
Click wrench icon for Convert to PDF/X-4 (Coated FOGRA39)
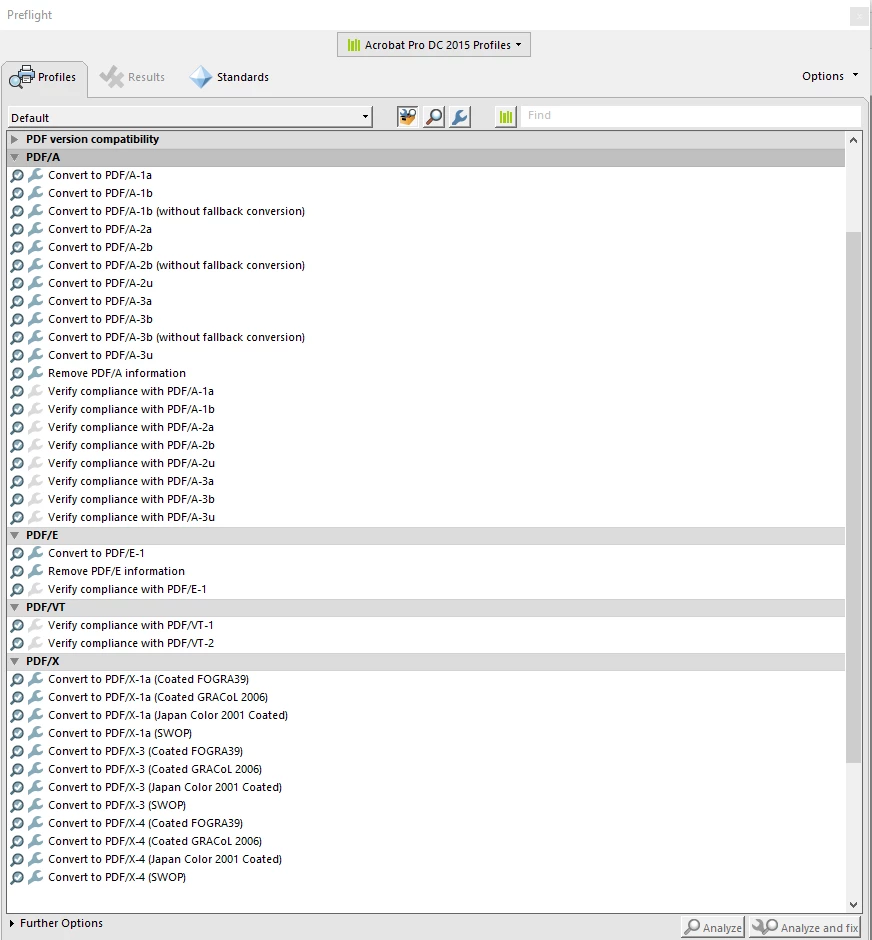[36, 822]
